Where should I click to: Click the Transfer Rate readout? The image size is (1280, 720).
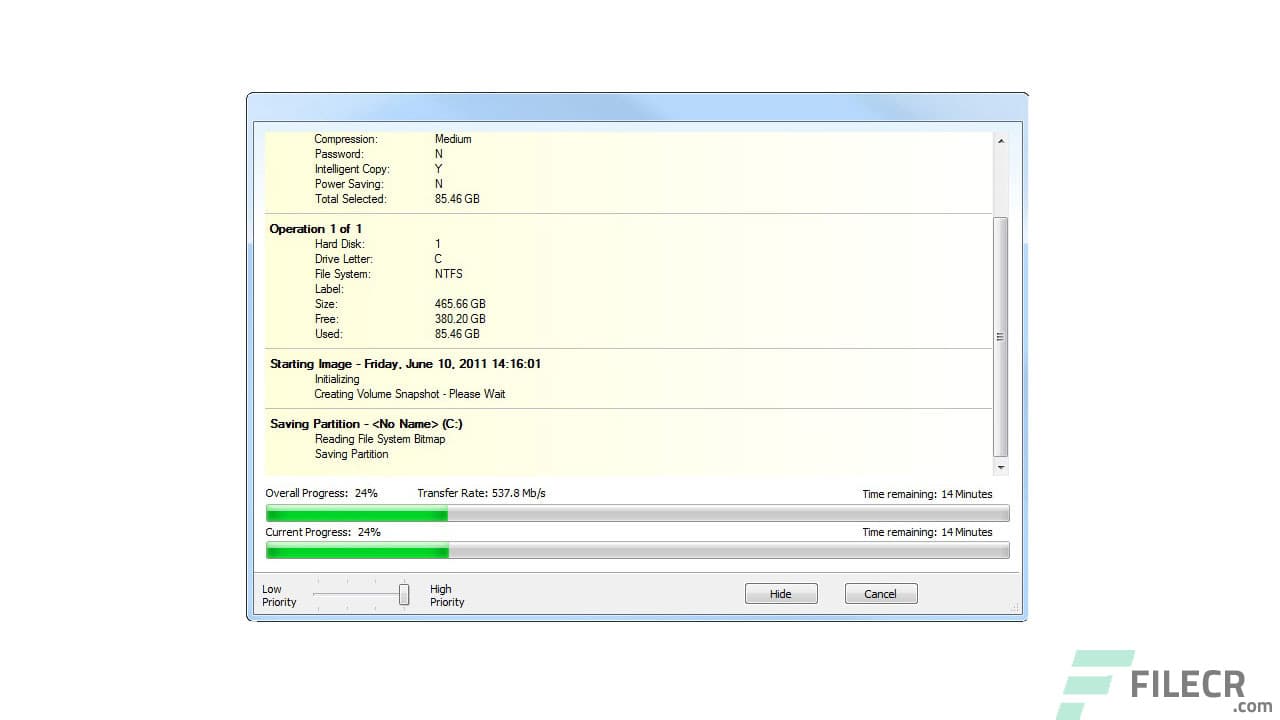[x=482, y=492]
